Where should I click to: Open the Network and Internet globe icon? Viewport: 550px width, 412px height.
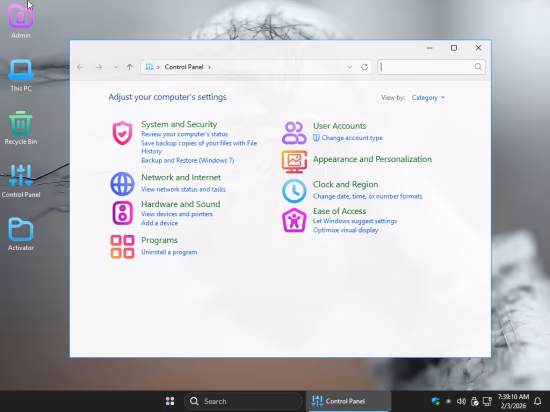click(x=122, y=184)
